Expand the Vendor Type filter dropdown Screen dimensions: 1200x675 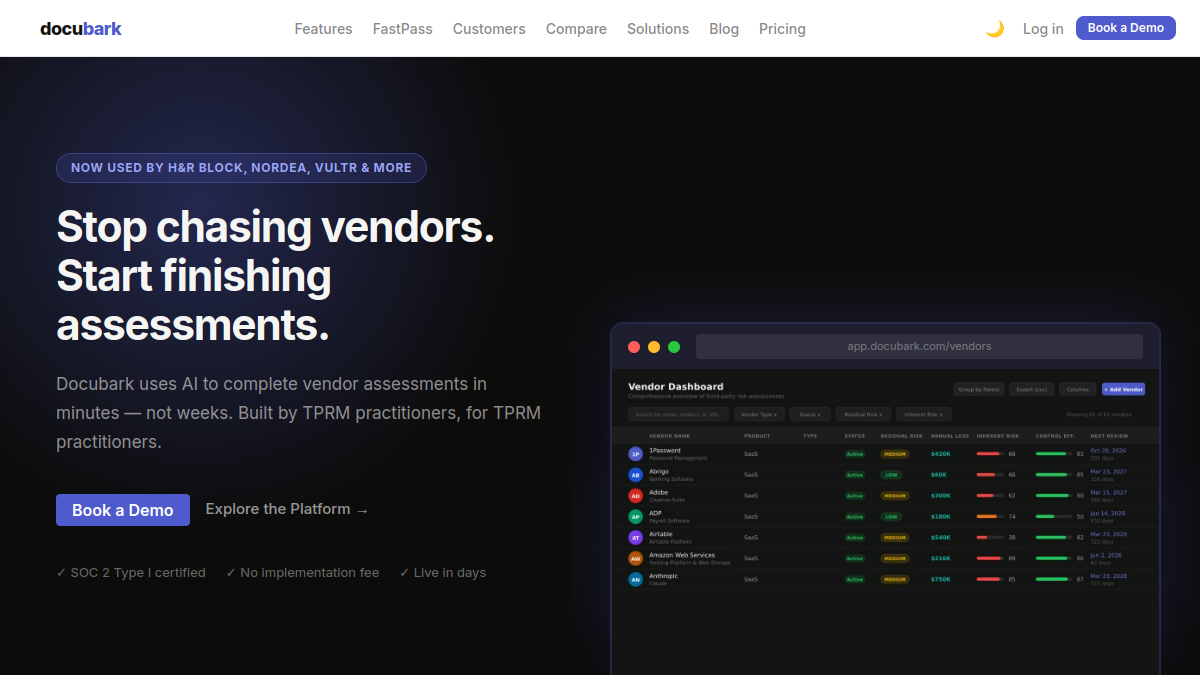click(759, 414)
